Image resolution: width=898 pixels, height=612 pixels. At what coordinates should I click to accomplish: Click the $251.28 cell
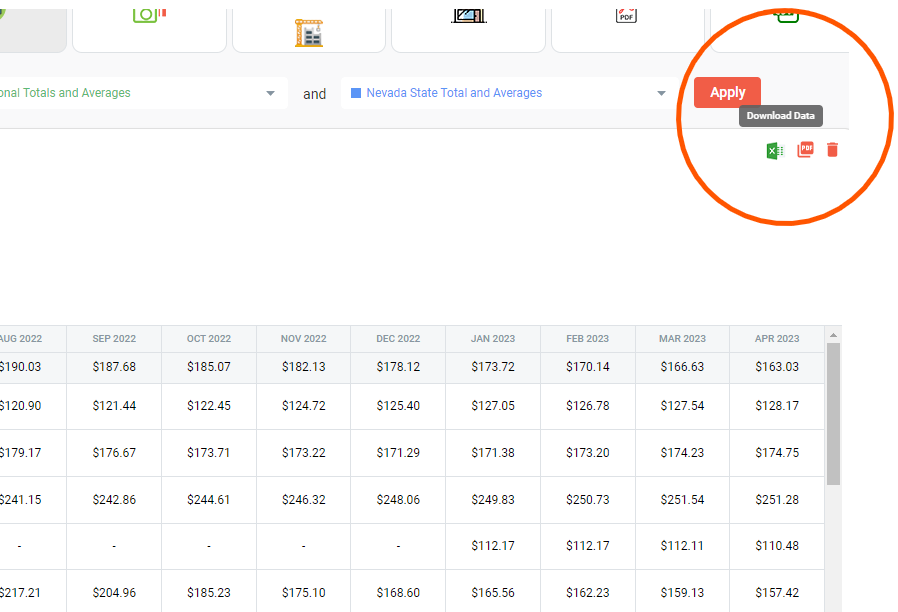[x=777, y=500]
